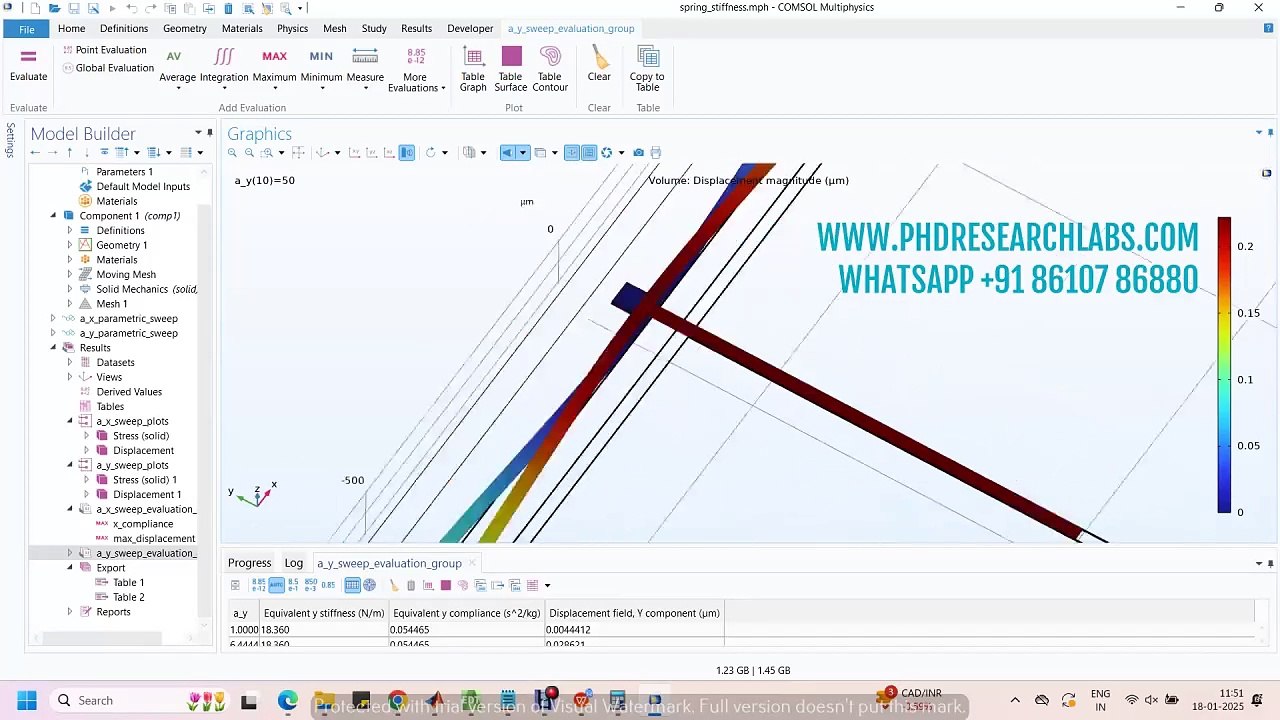
Task: Expand the Reports node
Action: pos(70,612)
